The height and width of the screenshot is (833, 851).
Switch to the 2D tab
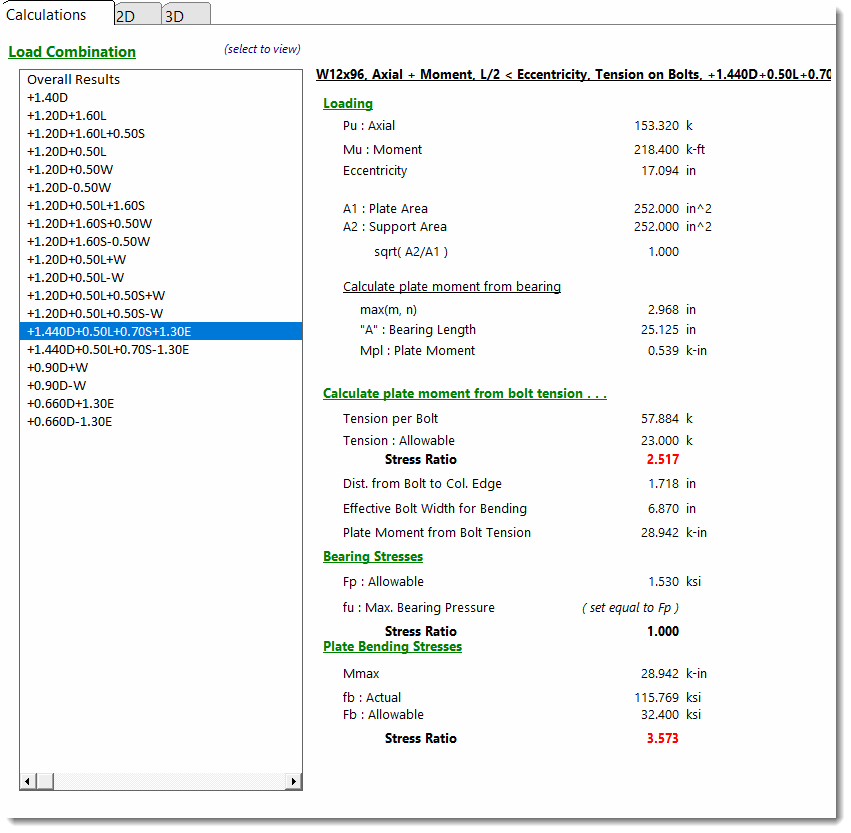pos(127,16)
